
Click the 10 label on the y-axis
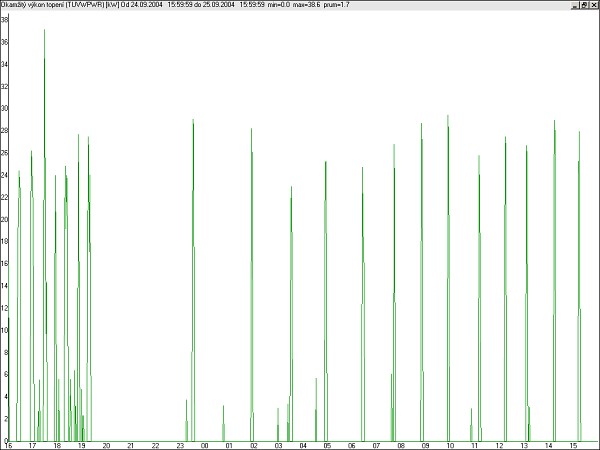[x=5, y=330]
